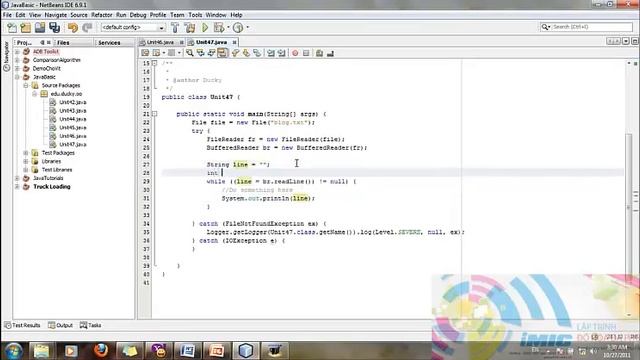Select the Truck Loading project
Screen dimensions: 640x360
click(51, 187)
